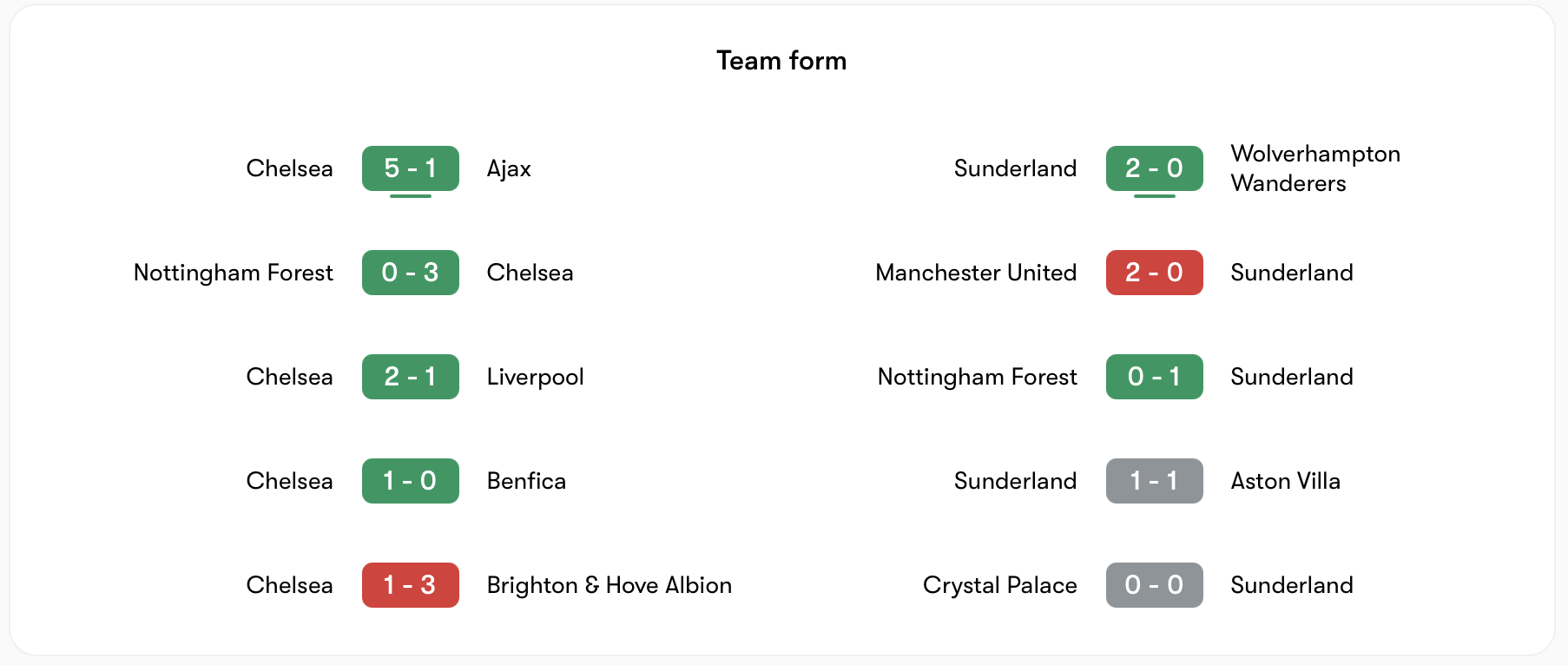Click the Crystal Palace team name
Viewport: 1568px width, 665px height.
click(999, 585)
